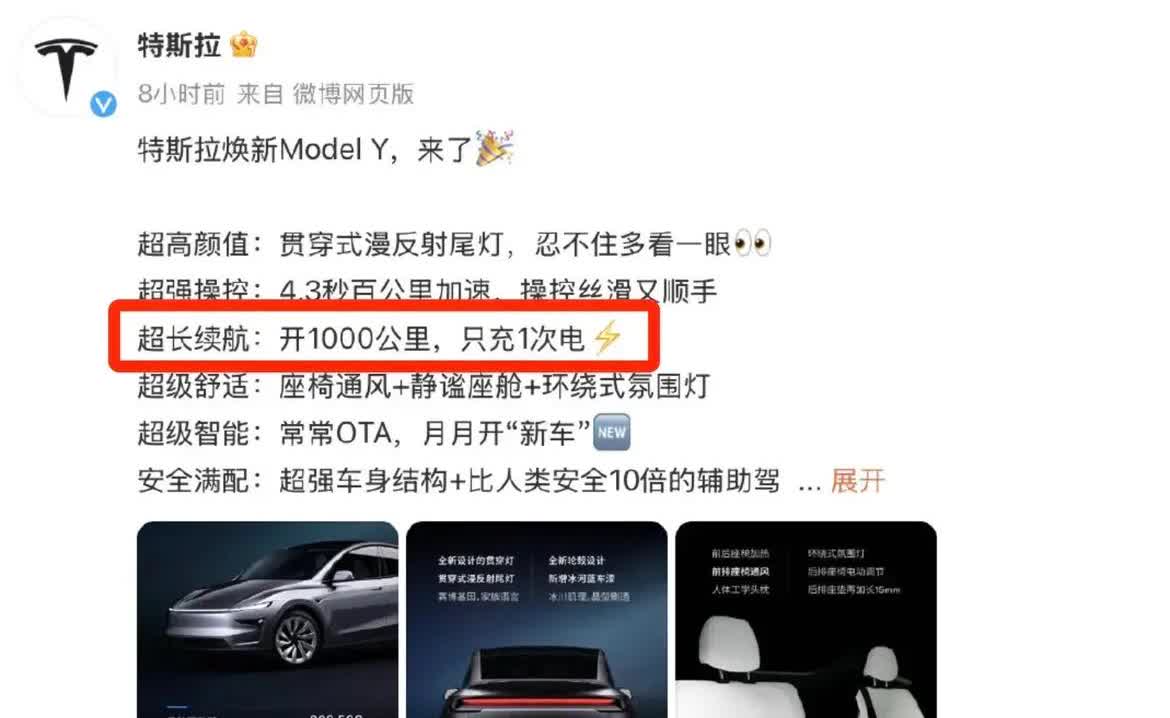Click the crown icon beside 特斯拉
1170x718 pixels.
(x=243, y=46)
